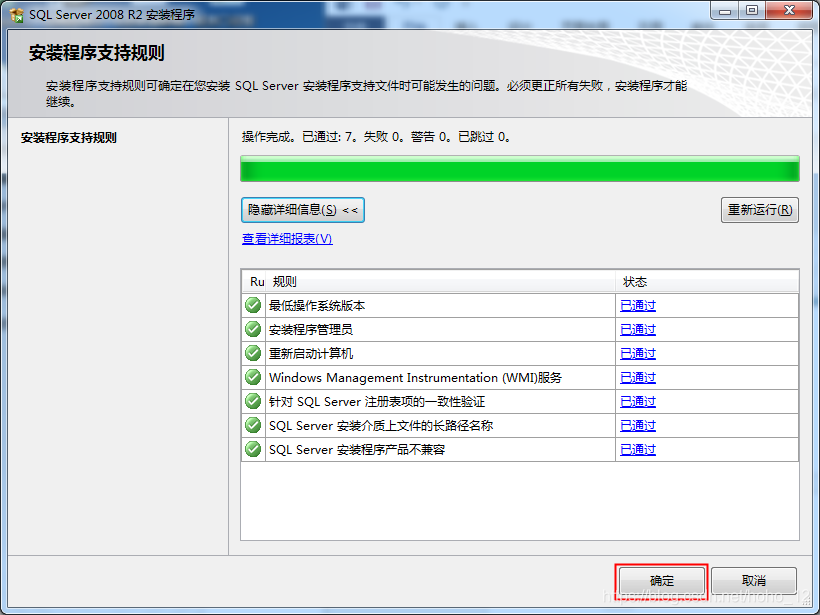Select SQL Server 安装程序产品不兼容 text
The image size is (820, 615).
pyautogui.click(x=357, y=450)
